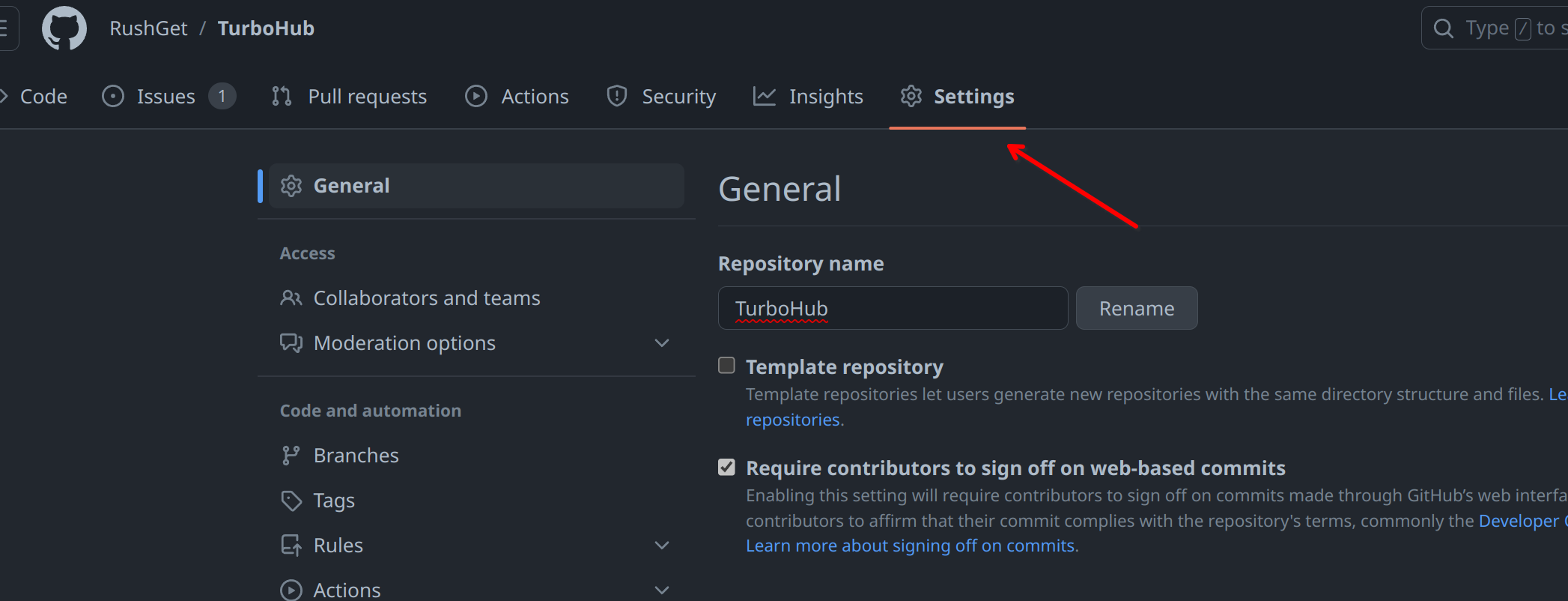
Task: Expand the sidebar Actions chevron
Action: pyautogui.click(x=662, y=591)
